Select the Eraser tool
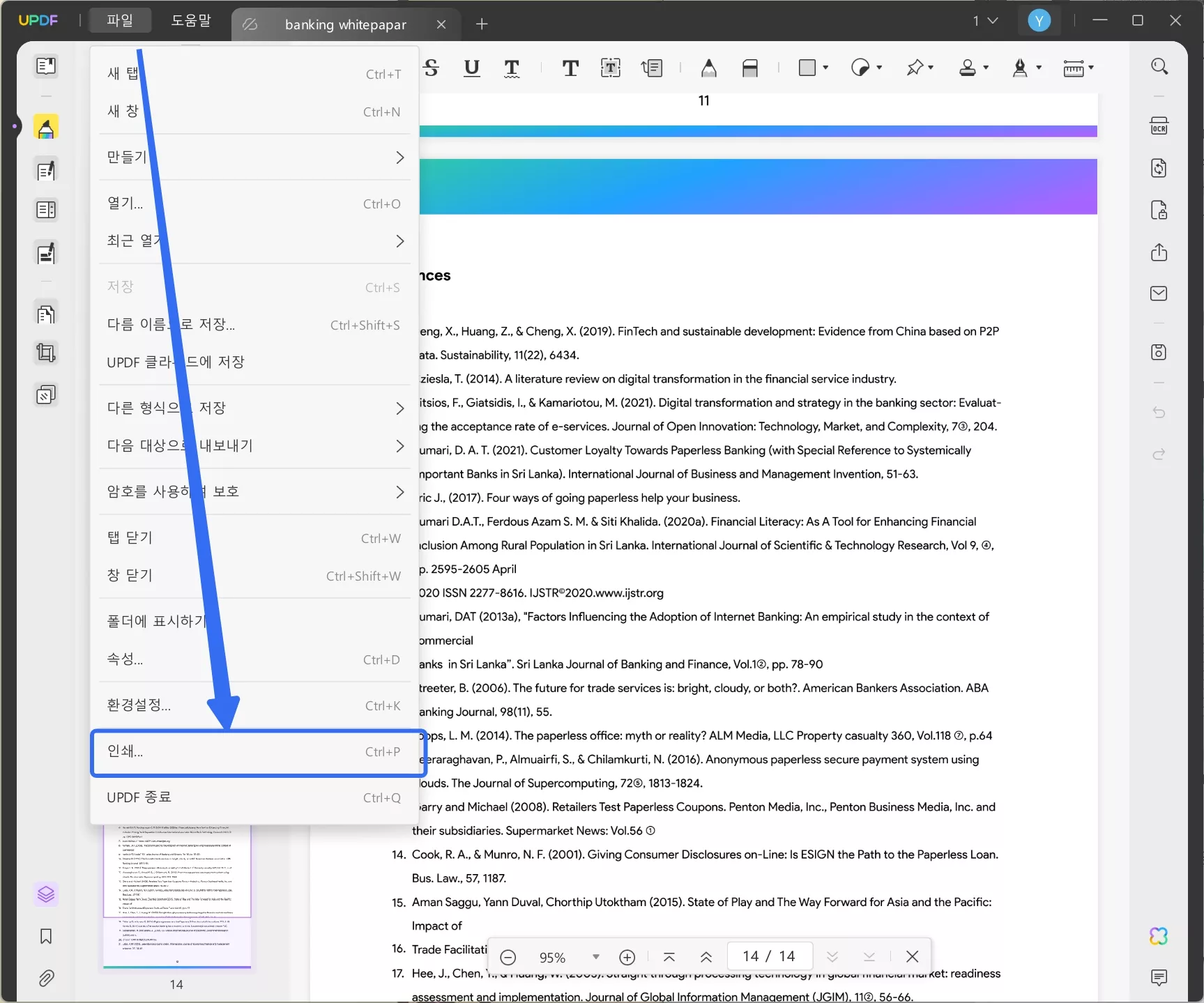This screenshot has width=1204, height=1003. tap(750, 68)
